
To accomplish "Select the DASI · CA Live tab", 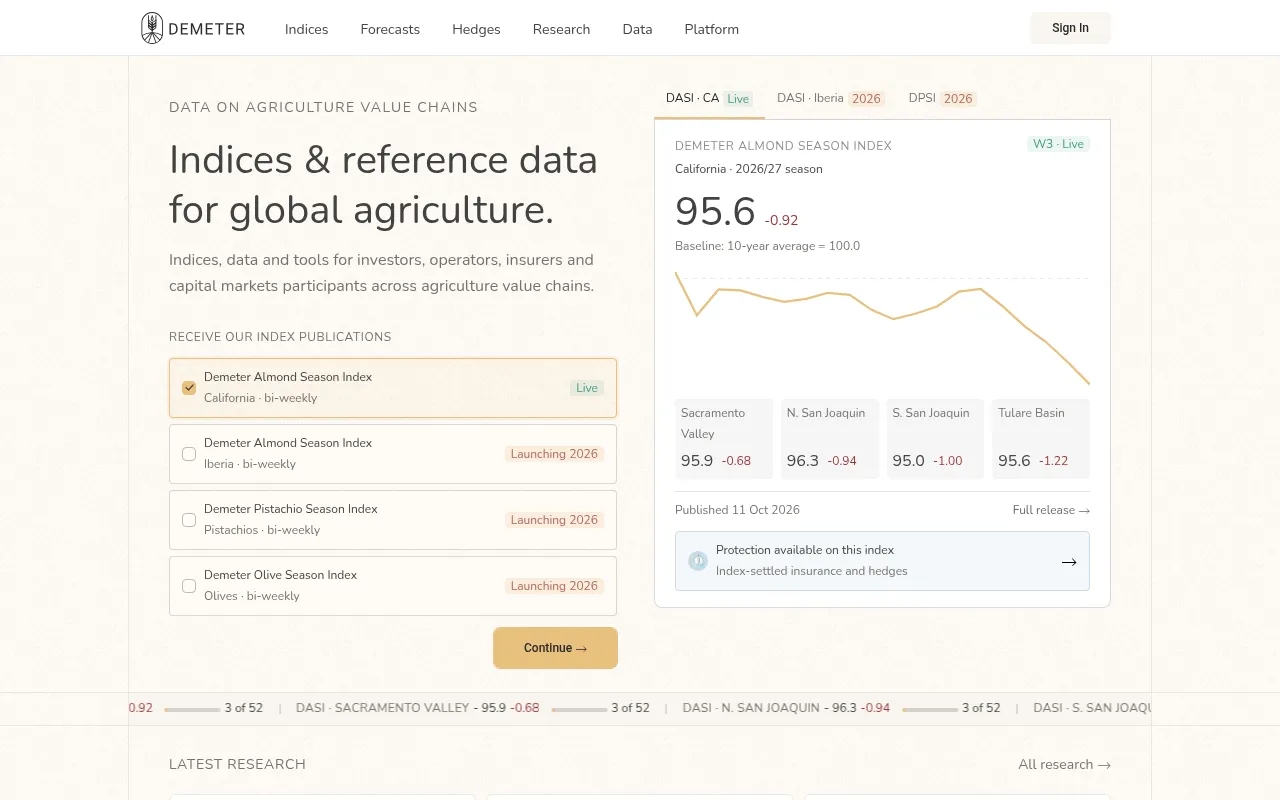I will tap(709, 98).
